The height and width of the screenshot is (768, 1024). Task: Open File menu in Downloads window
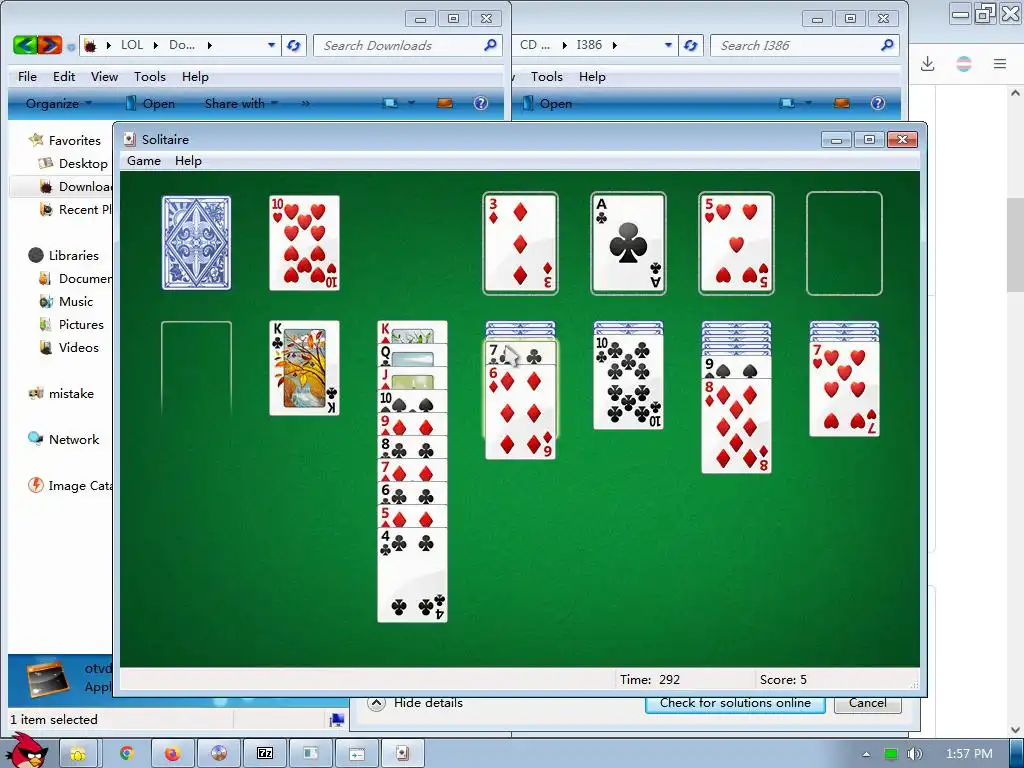27,76
